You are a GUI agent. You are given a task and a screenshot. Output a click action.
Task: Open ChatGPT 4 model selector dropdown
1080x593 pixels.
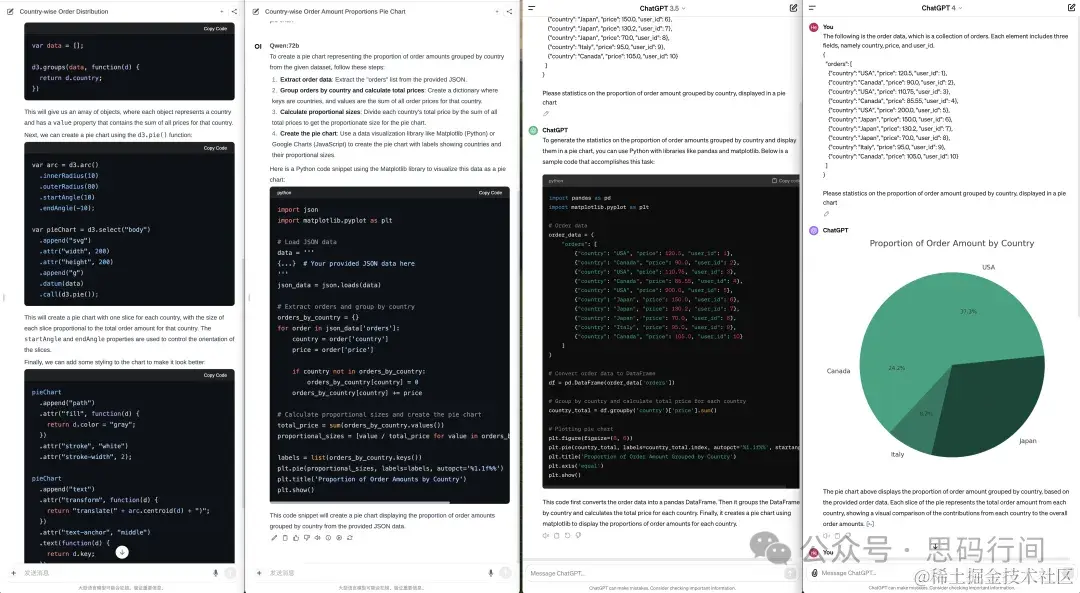pyautogui.click(x=942, y=8)
